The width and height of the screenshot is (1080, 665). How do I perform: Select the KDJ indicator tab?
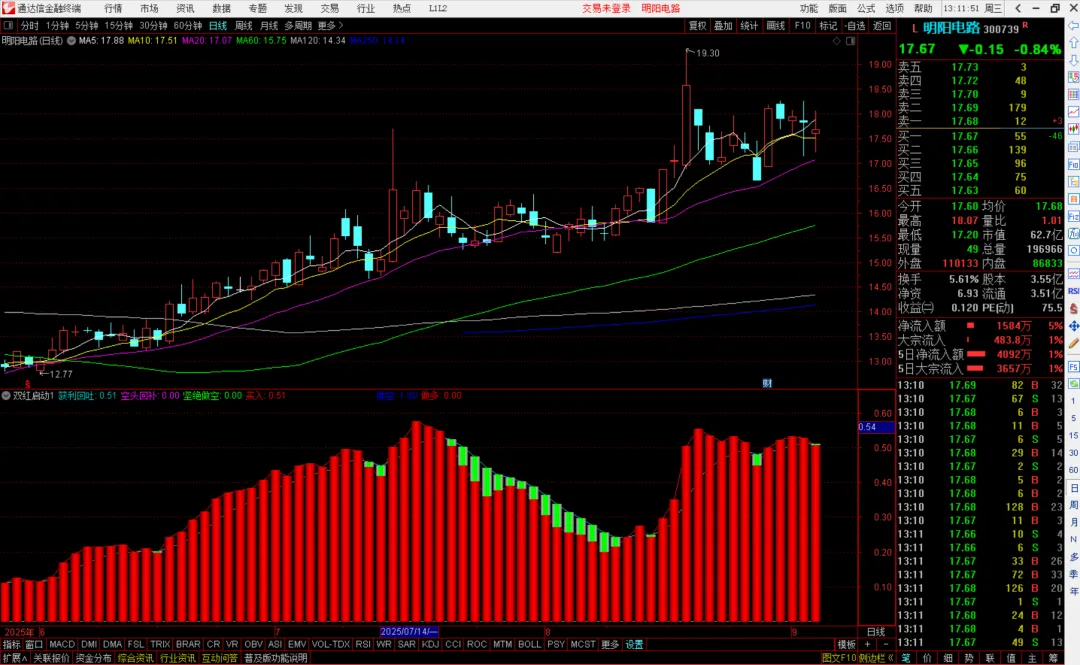coord(430,644)
